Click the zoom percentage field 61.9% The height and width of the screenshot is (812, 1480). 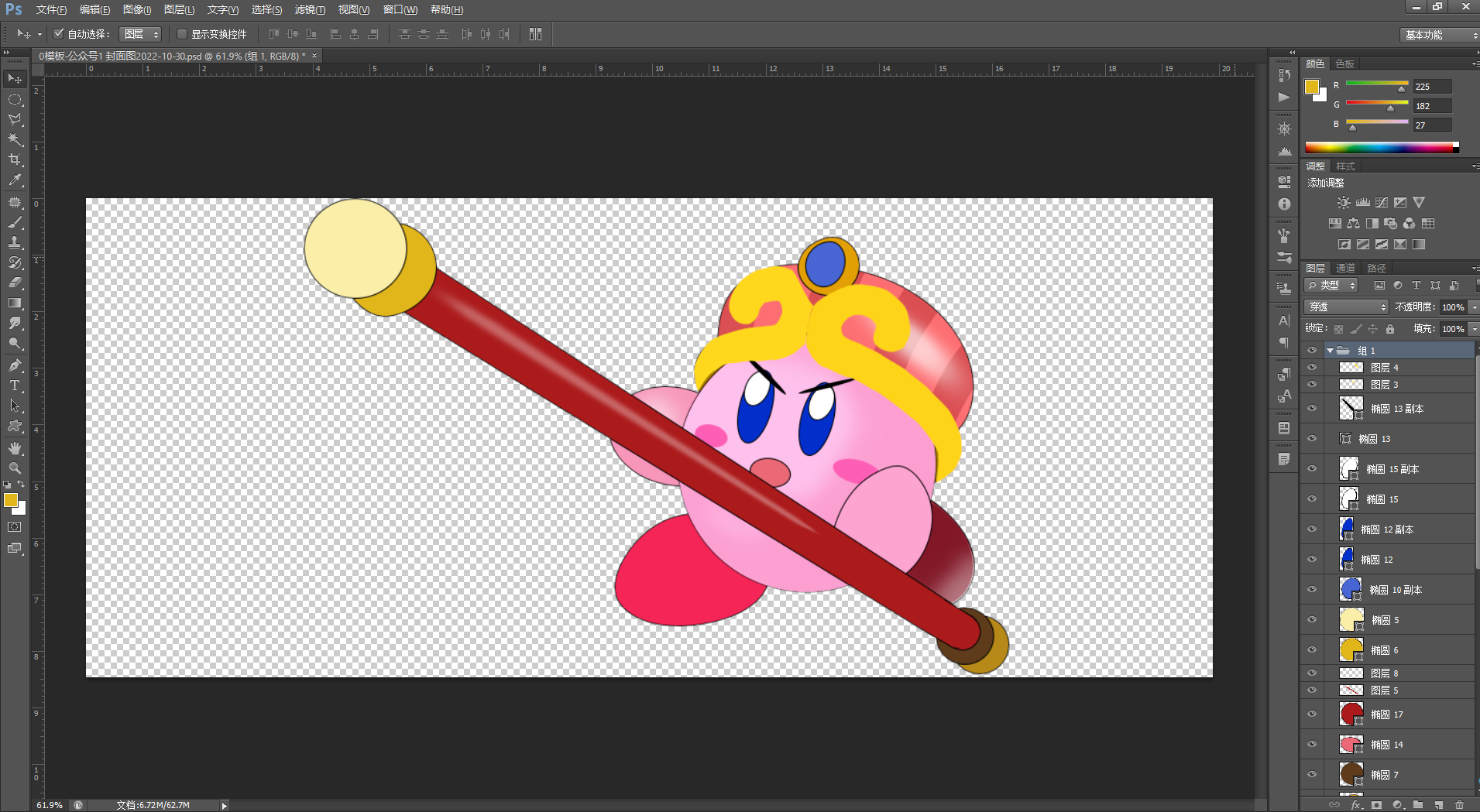point(50,805)
